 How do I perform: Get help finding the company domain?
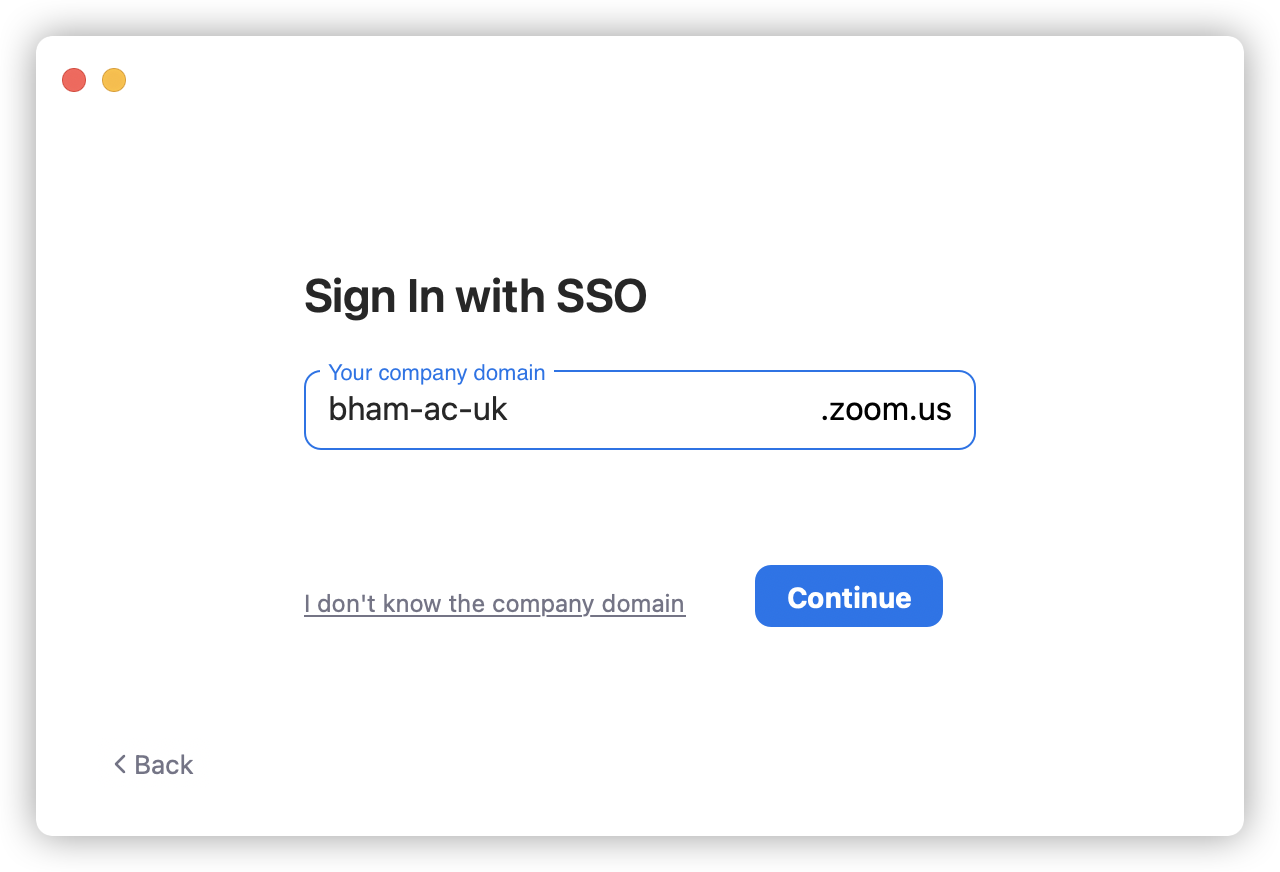[x=494, y=604]
